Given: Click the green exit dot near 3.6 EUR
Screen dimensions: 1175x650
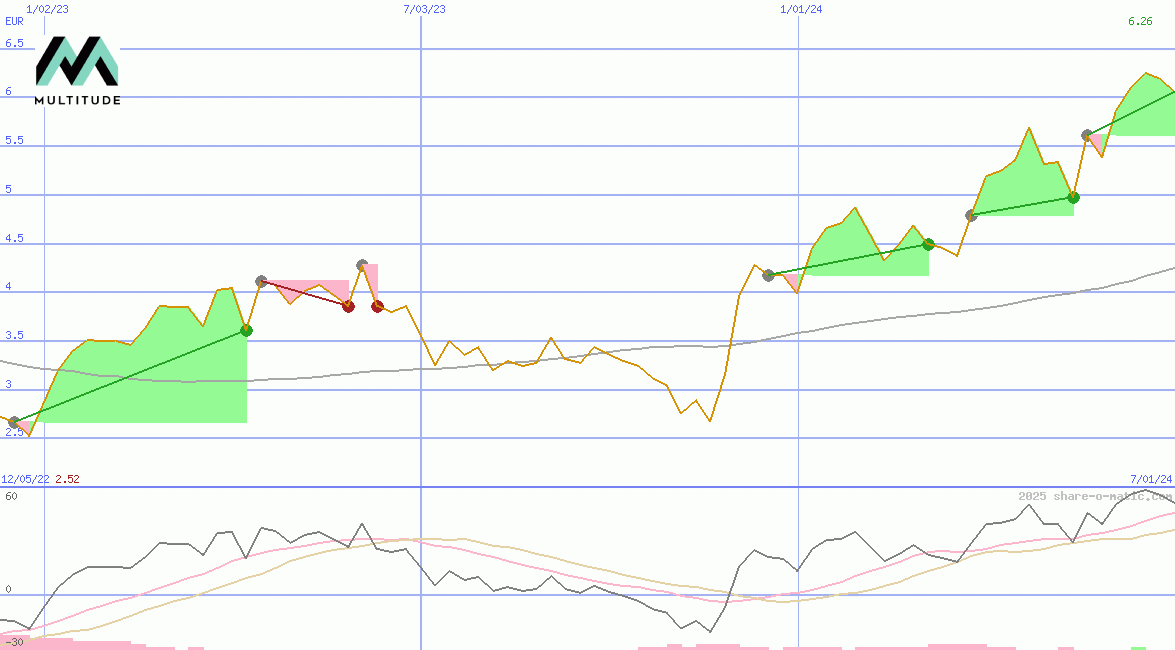Looking at the screenshot, I should [x=247, y=330].
